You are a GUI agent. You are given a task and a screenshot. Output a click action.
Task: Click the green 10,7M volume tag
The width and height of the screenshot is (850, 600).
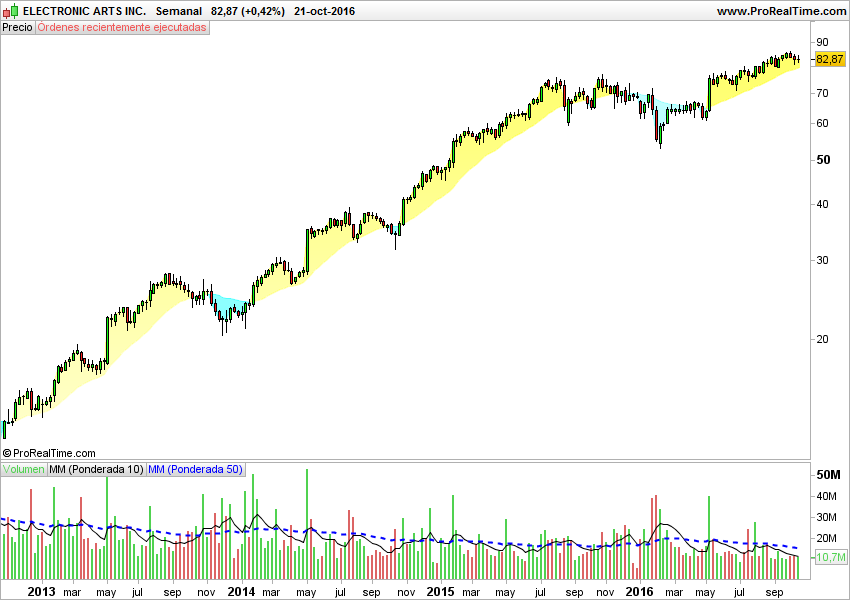coord(831,558)
